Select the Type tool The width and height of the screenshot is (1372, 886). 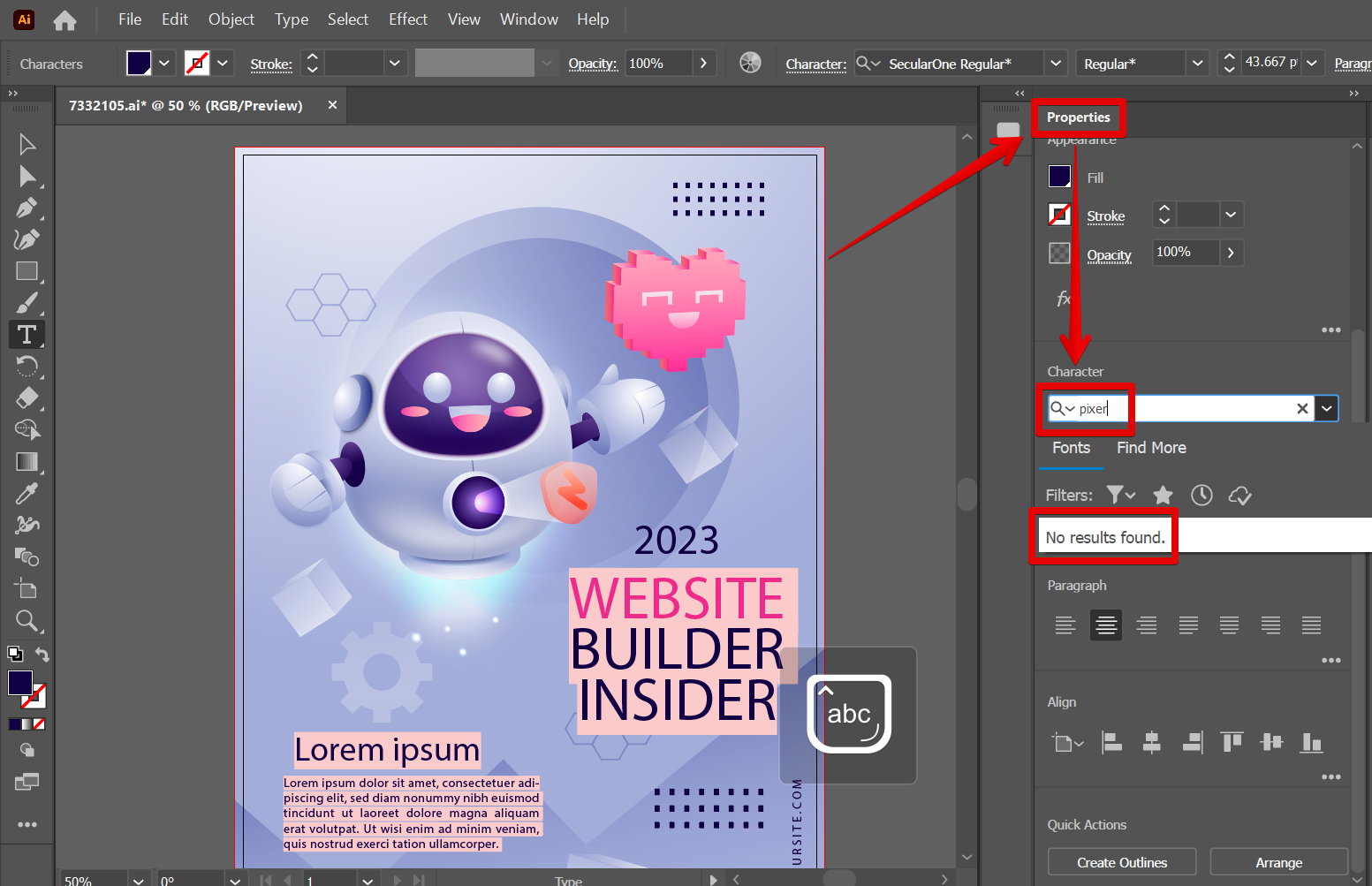tap(27, 335)
